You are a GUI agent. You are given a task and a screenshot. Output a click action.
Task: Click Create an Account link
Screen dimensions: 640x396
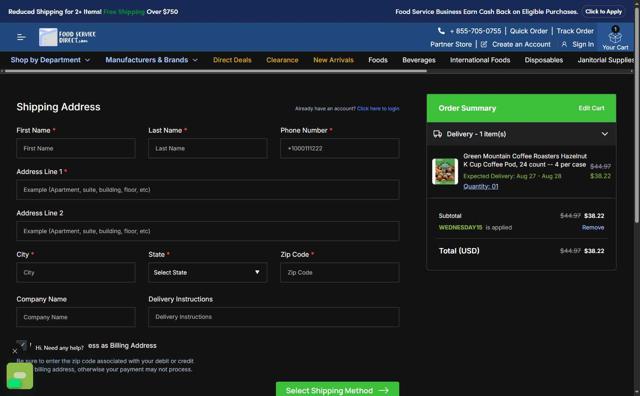[521, 44]
